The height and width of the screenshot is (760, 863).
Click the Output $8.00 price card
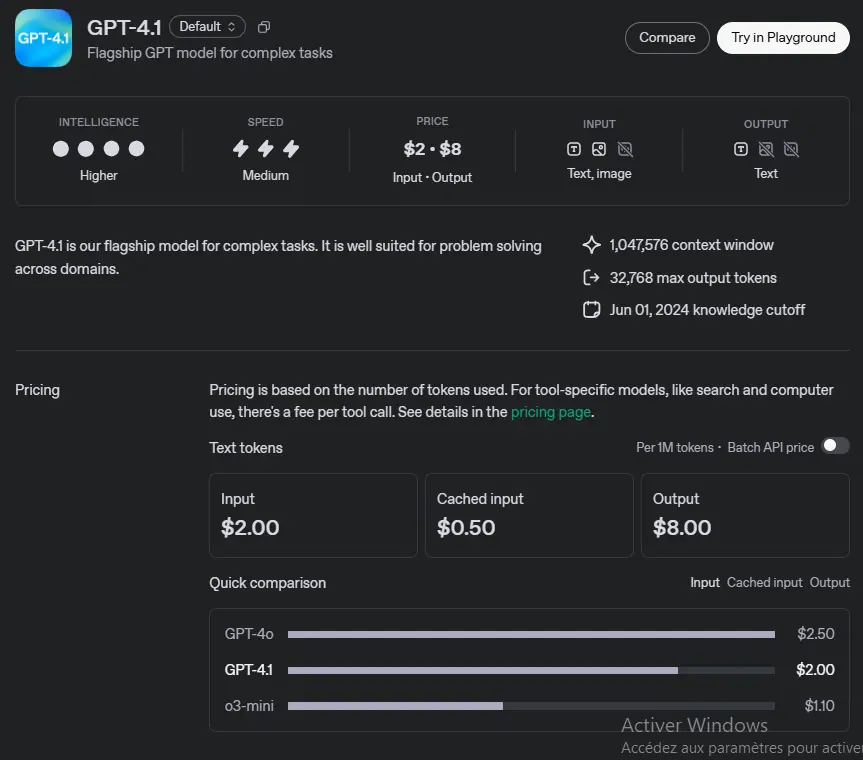point(745,516)
